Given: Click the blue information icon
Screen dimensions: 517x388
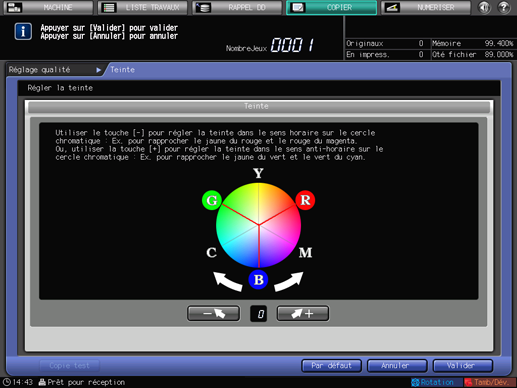Looking at the screenshot, I should pyautogui.click(x=23, y=32).
